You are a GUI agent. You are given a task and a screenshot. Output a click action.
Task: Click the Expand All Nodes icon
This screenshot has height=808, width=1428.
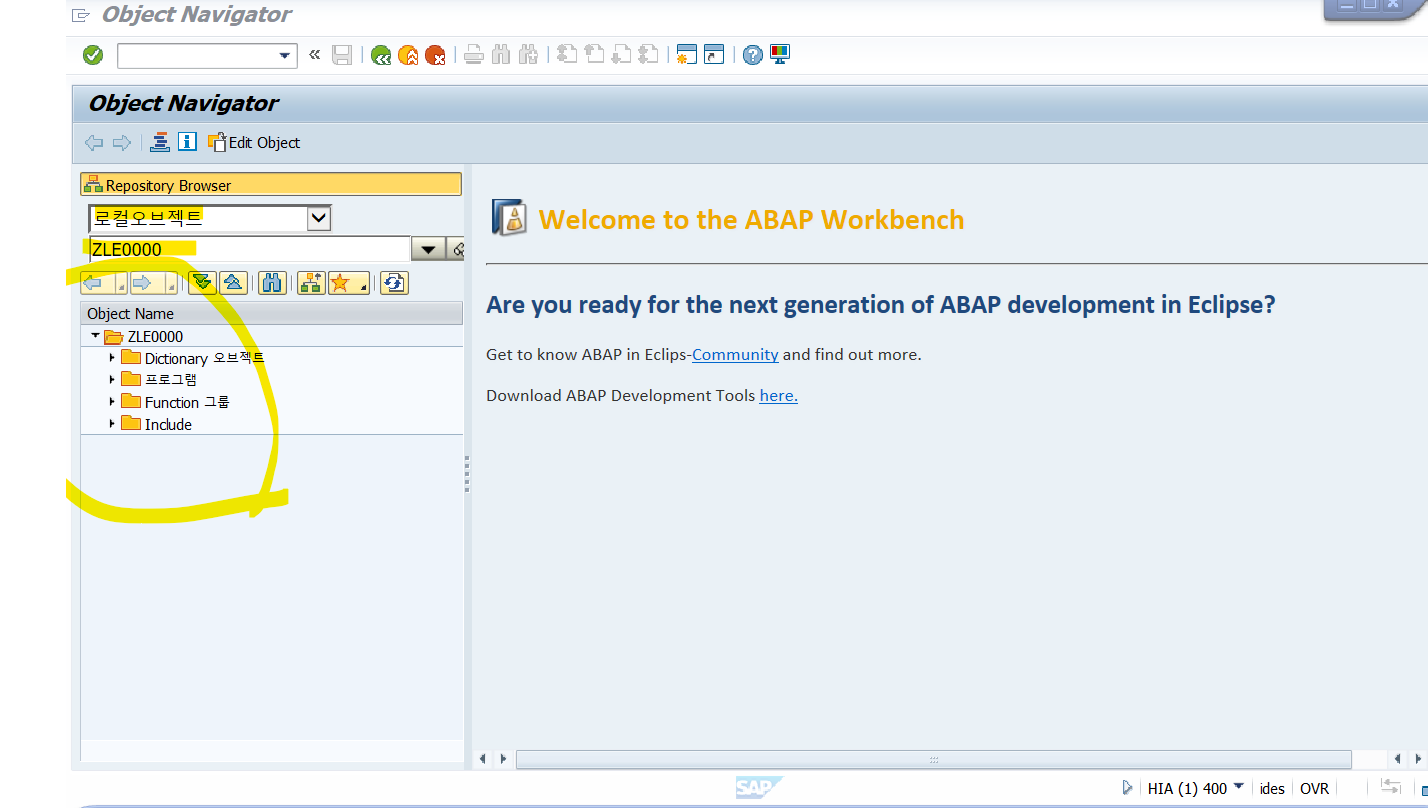click(x=203, y=283)
